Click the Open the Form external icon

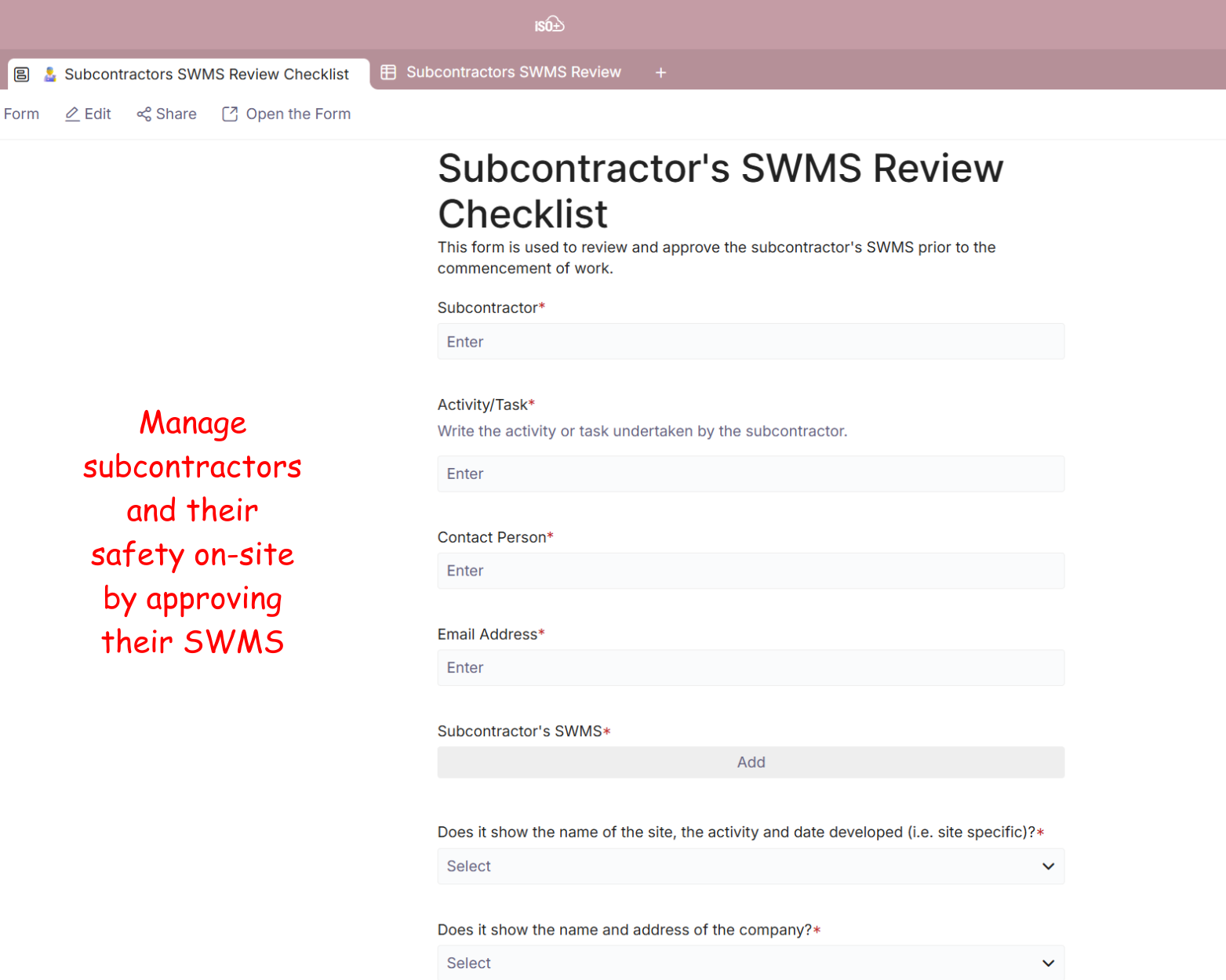pyautogui.click(x=230, y=114)
